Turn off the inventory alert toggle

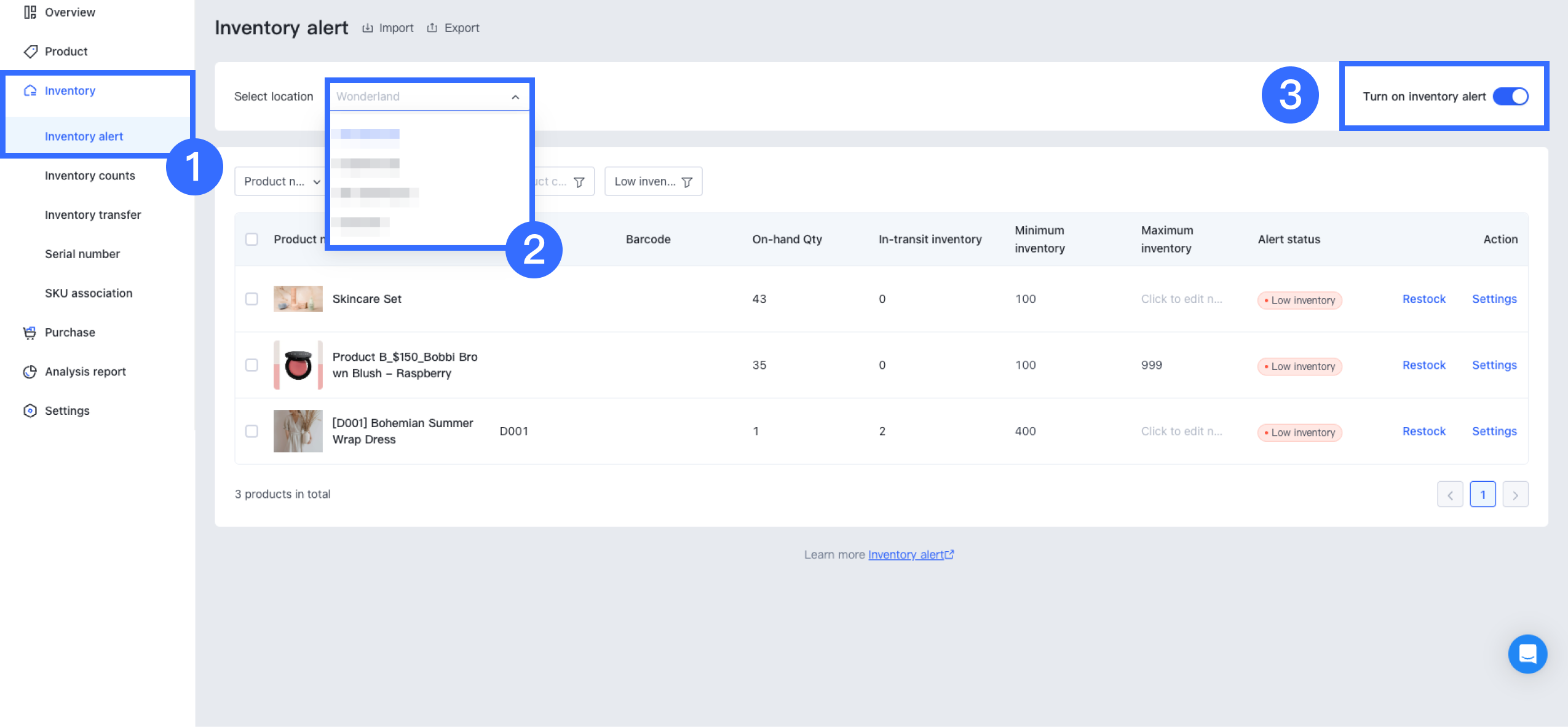pos(1510,96)
